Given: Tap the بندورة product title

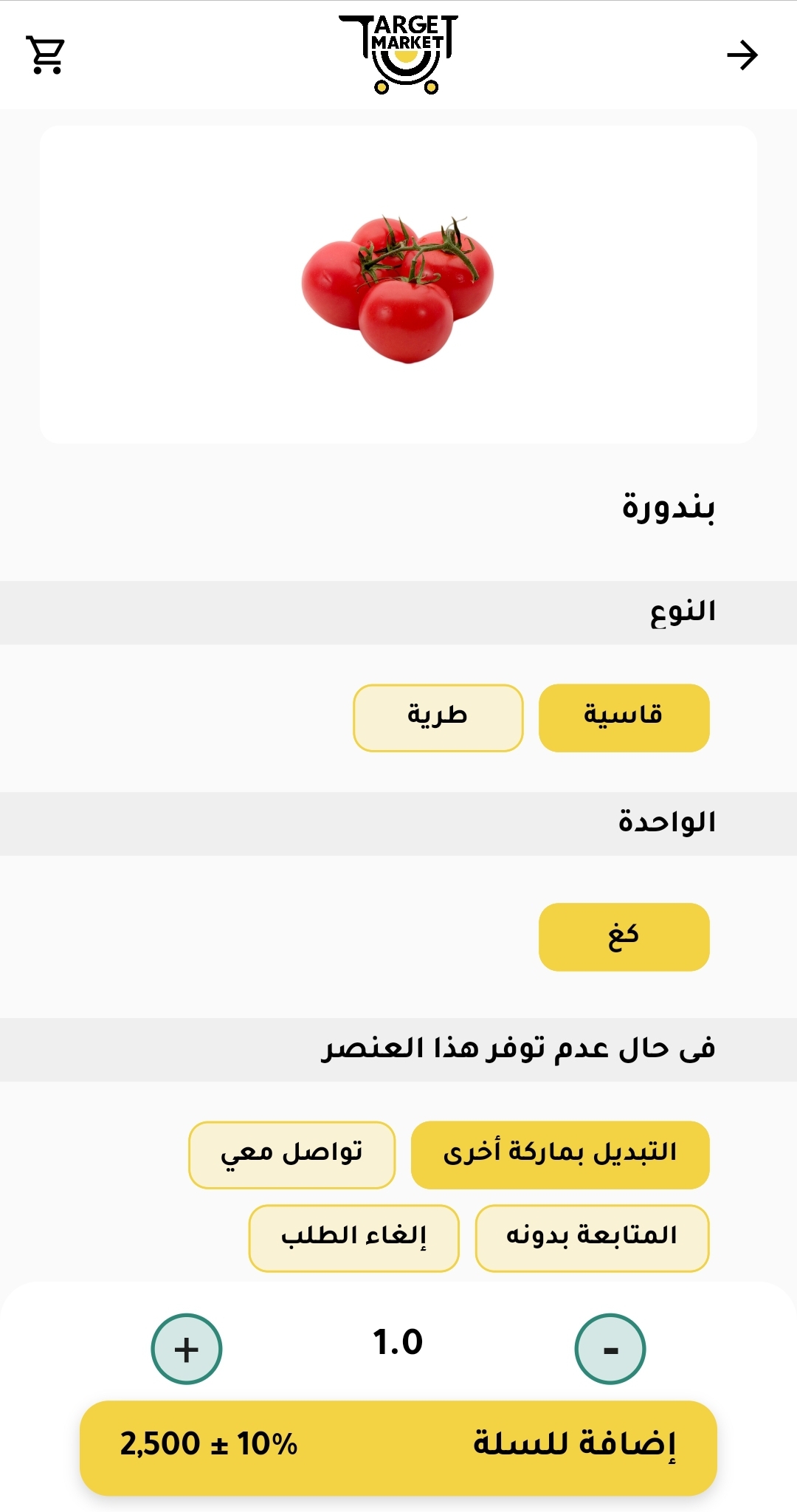Looking at the screenshot, I should (668, 508).
